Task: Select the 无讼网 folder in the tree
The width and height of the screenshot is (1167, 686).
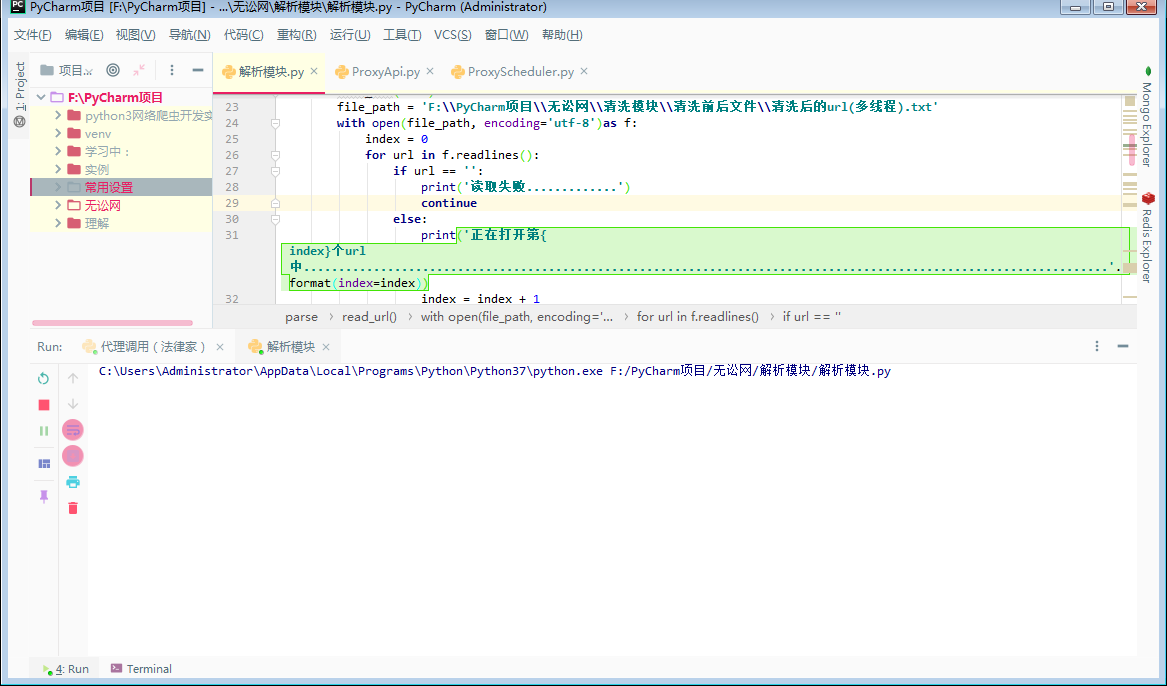Action: 102,205
